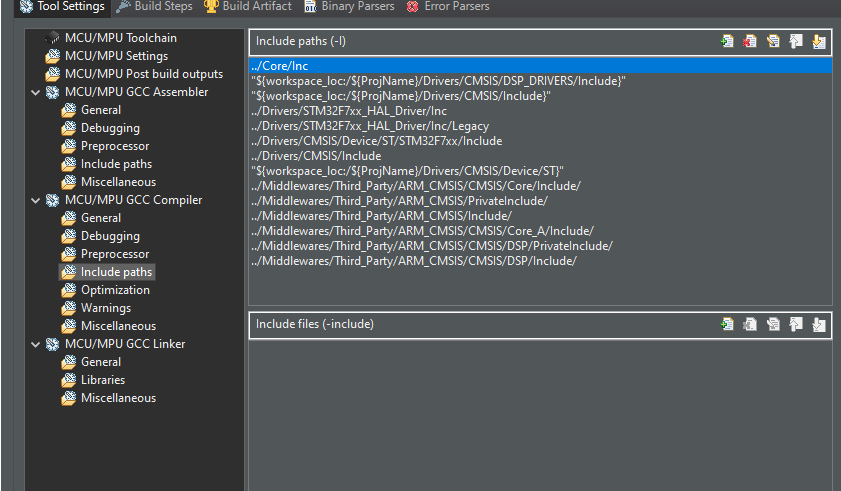Click Add icon in Include files toolbar

pos(727,324)
